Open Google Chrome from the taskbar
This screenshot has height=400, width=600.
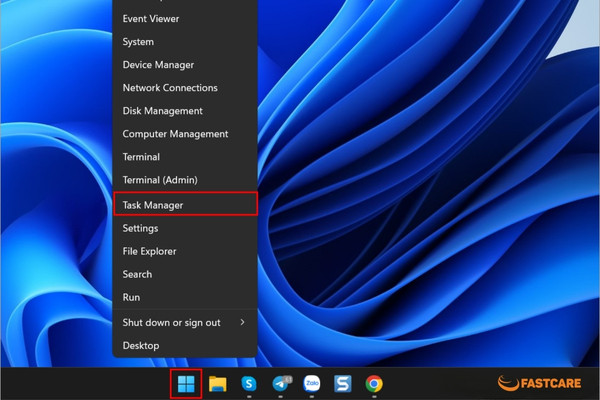374,384
